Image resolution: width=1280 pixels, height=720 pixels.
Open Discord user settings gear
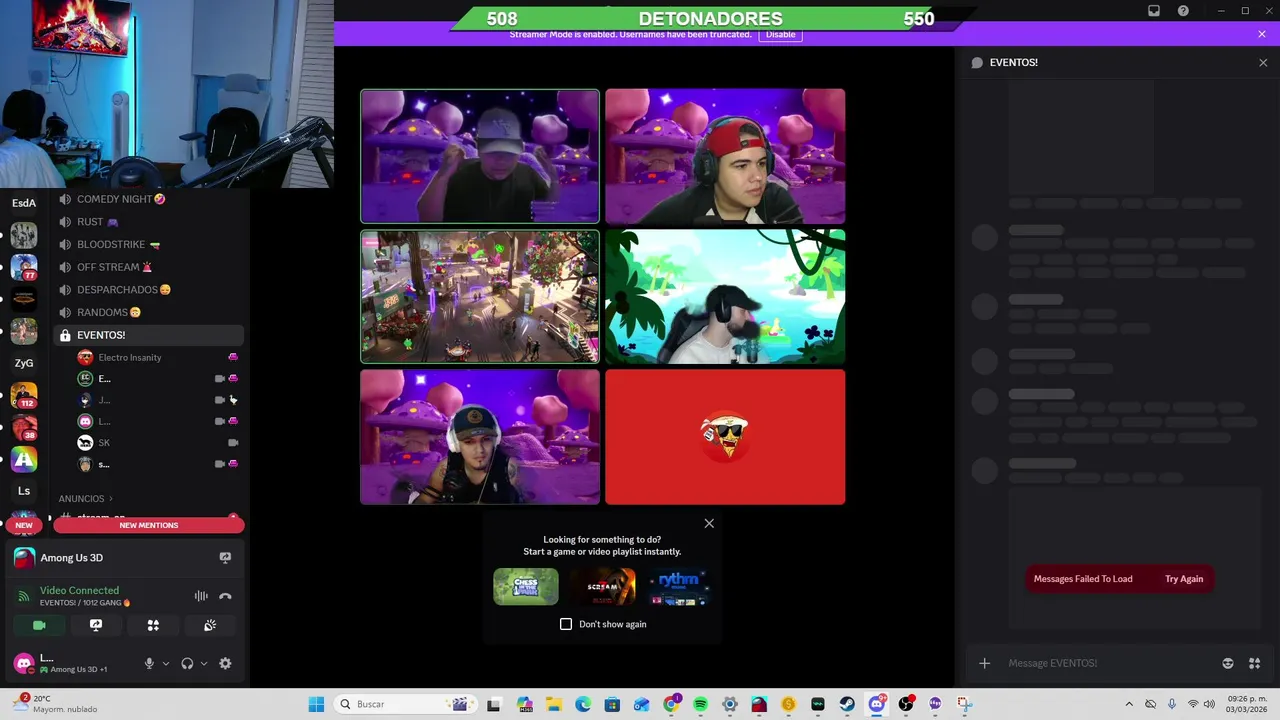pyautogui.click(x=225, y=663)
